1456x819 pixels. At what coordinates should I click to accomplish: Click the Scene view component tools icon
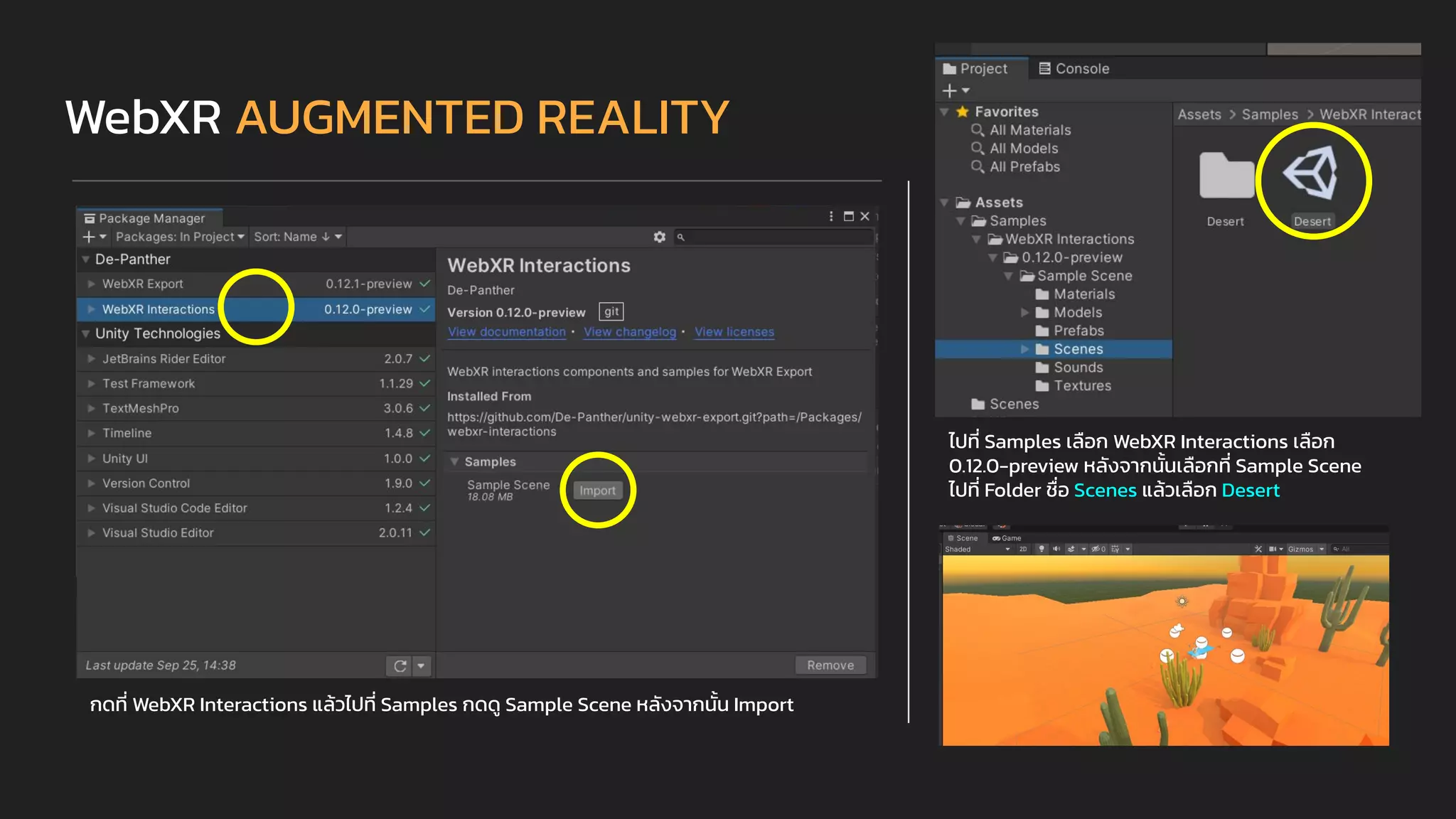(1258, 549)
